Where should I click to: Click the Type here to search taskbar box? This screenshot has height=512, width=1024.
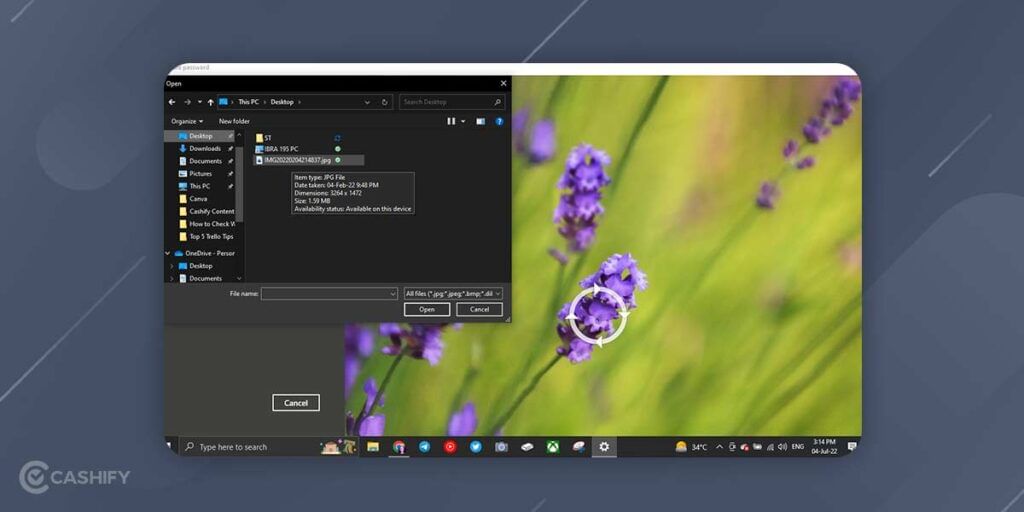(268, 447)
